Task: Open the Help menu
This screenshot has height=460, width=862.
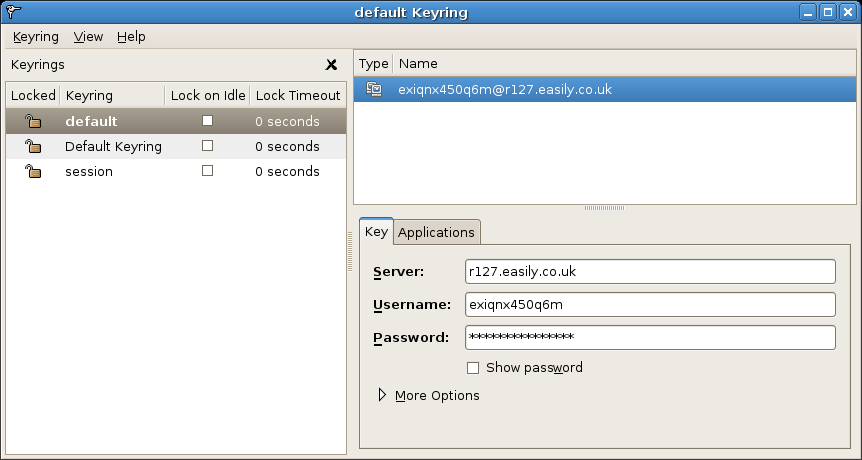Action: click(131, 37)
